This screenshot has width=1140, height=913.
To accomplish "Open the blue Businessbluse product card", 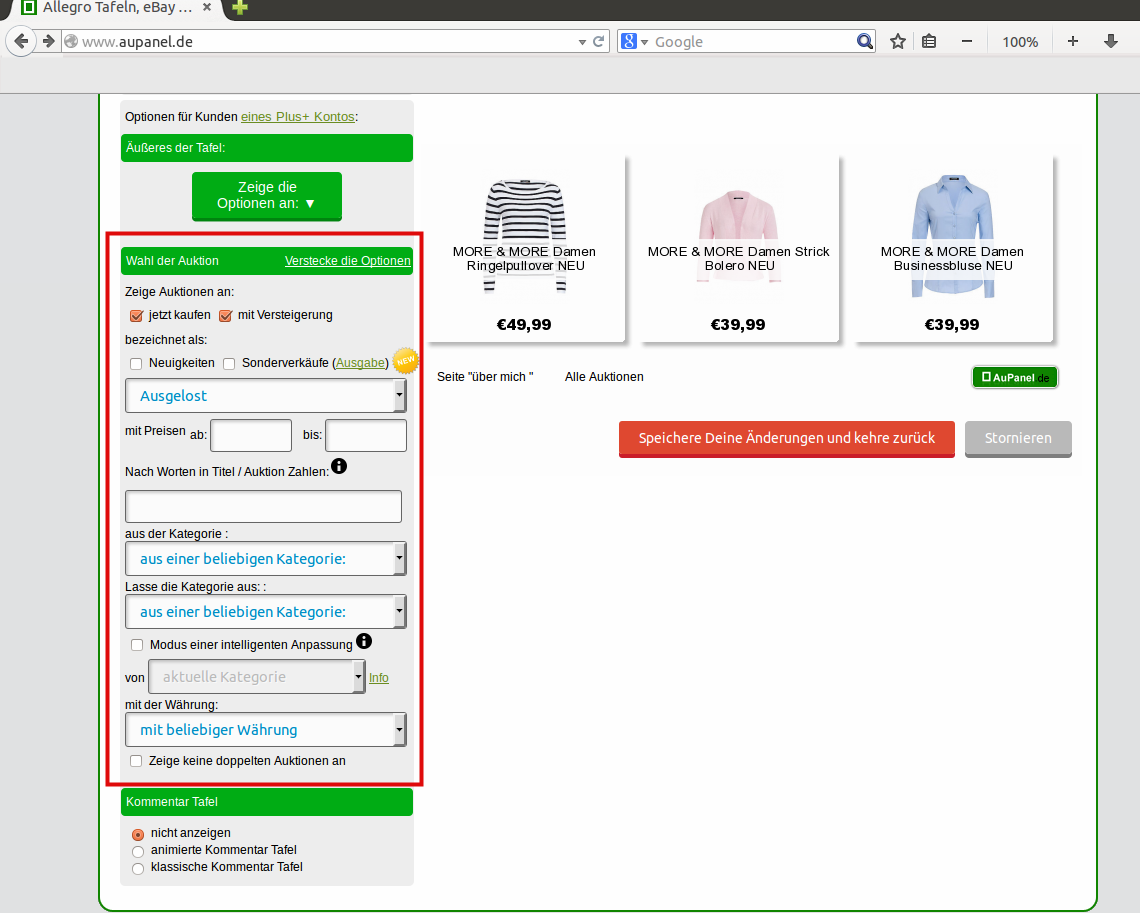I will click(952, 248).
